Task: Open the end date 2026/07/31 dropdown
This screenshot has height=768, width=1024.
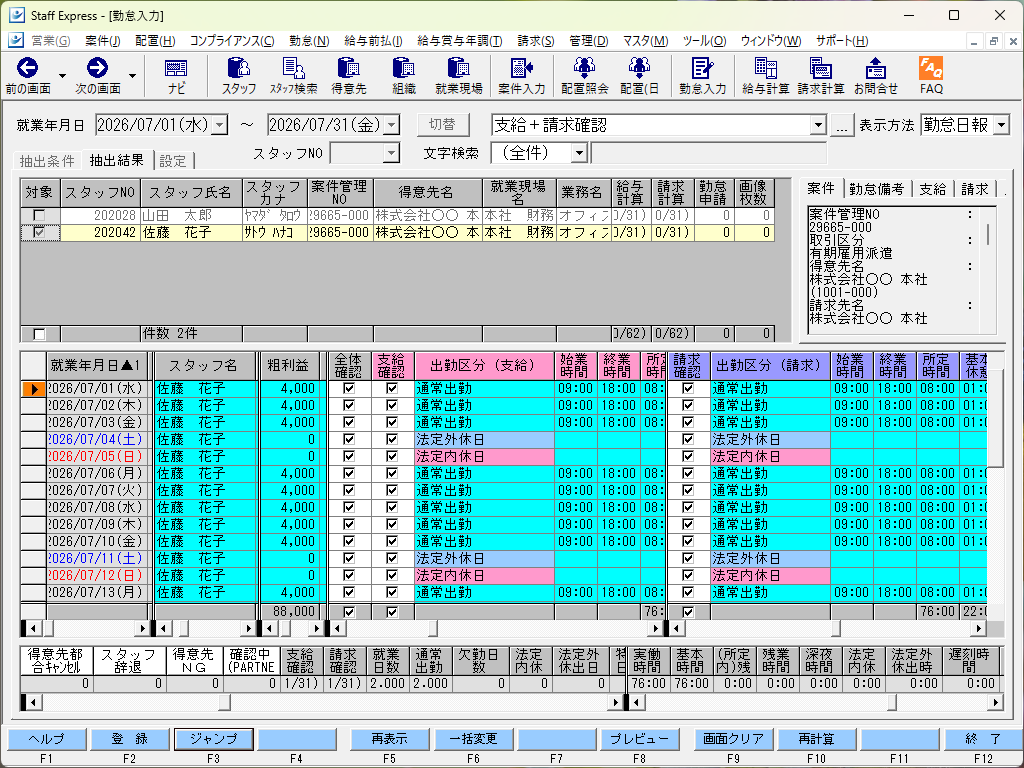Action: (x=391, y=125)
